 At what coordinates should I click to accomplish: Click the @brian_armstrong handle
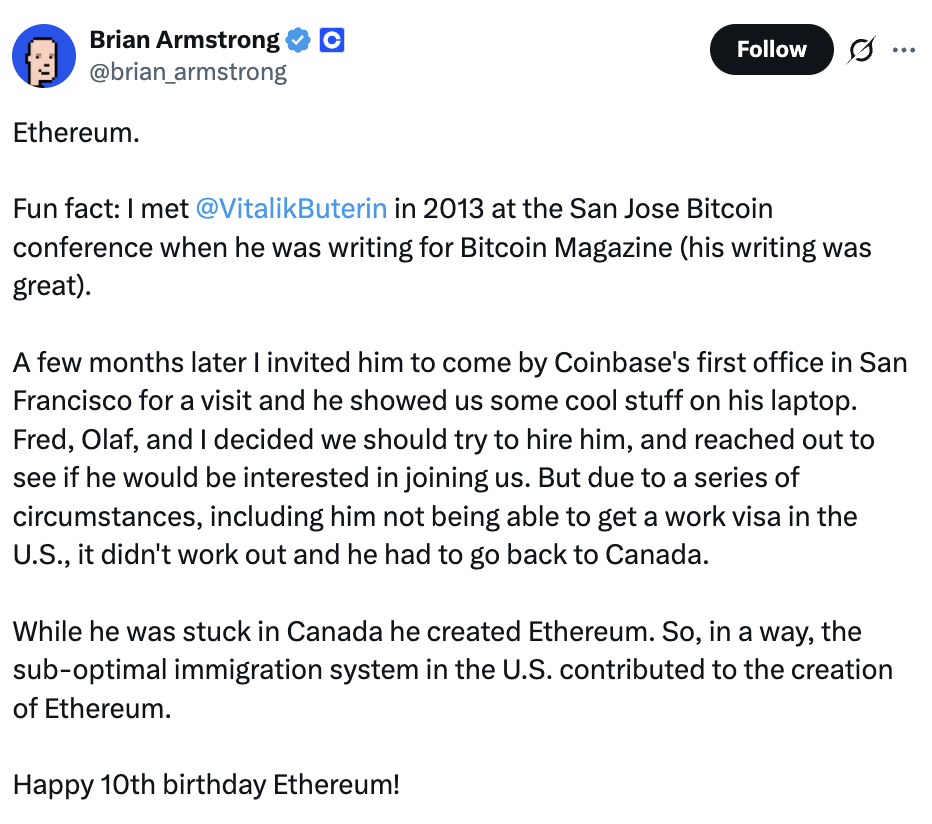pyautogui.click(x=188, y=73)
